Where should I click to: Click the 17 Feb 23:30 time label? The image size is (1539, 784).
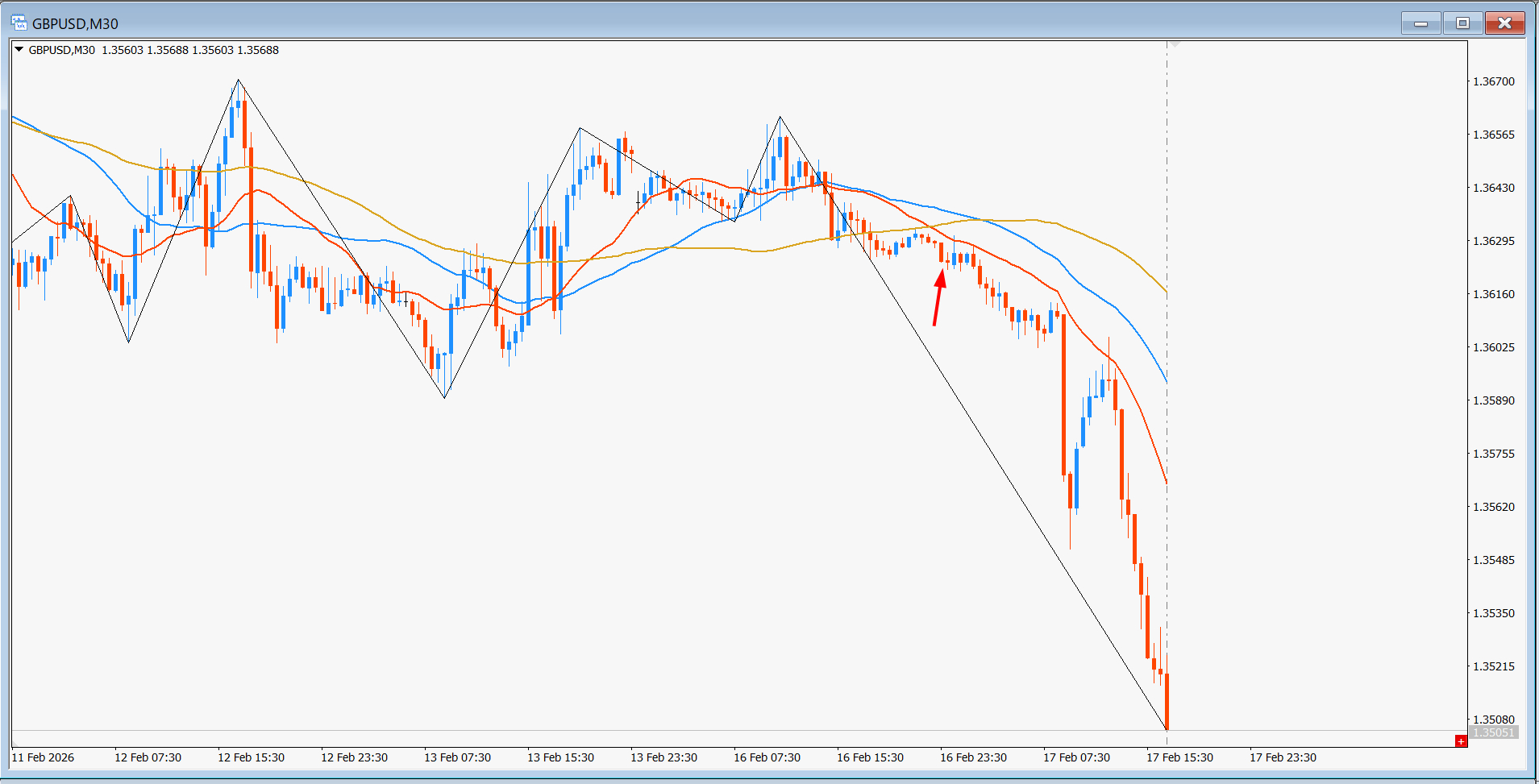(1283, 757)
